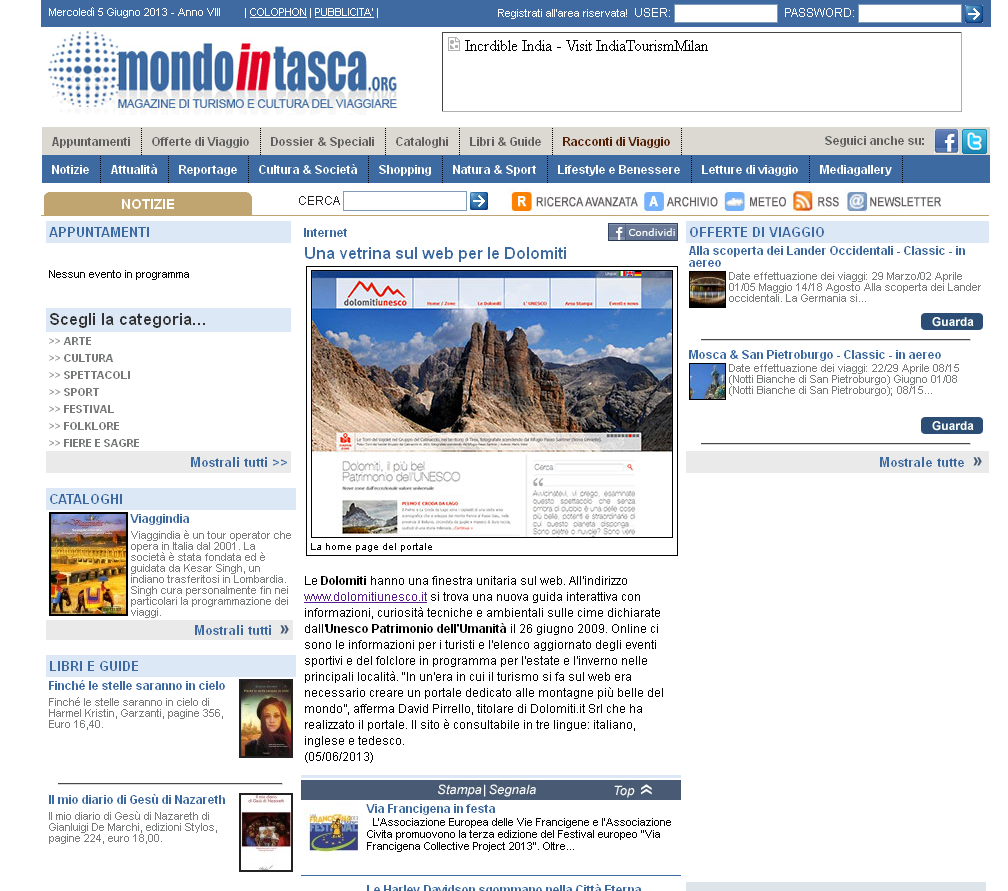Open the RSS feed icon
This screenshot has height=891, width=1008.
[x=802, y=201]
